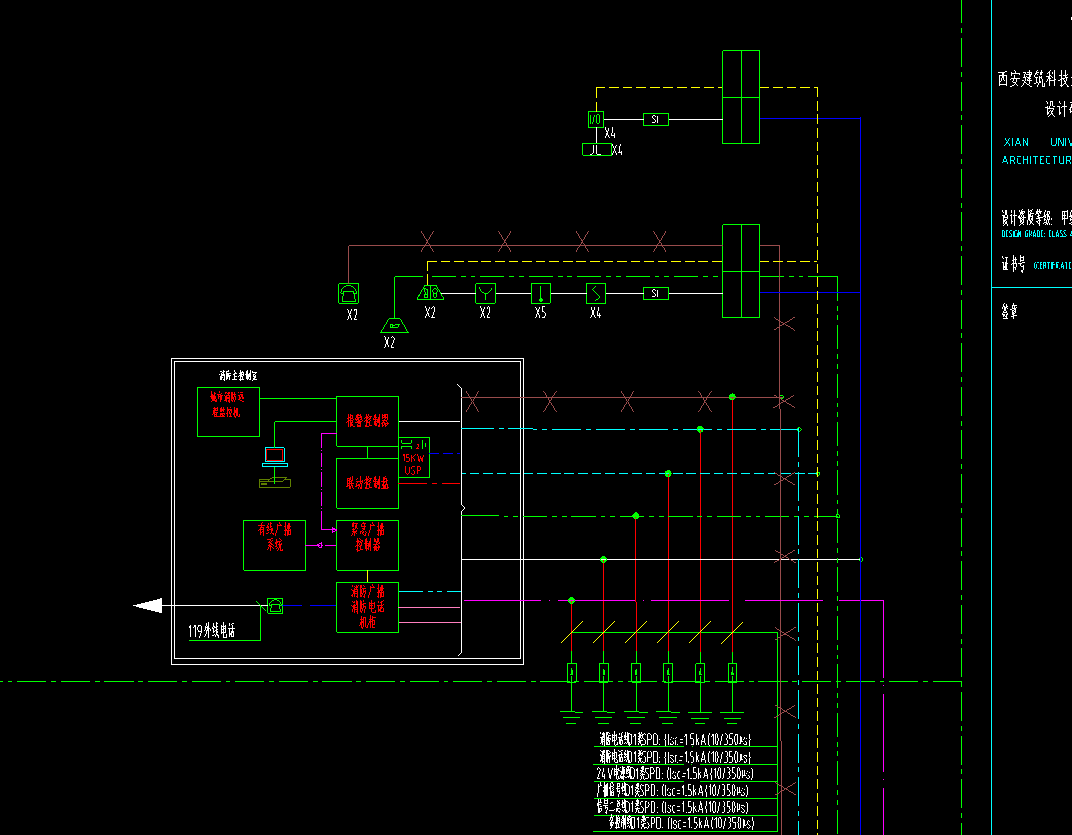
Task: Click the trapezoid speaker symbol labeled X2
Action: coord(394,326)
